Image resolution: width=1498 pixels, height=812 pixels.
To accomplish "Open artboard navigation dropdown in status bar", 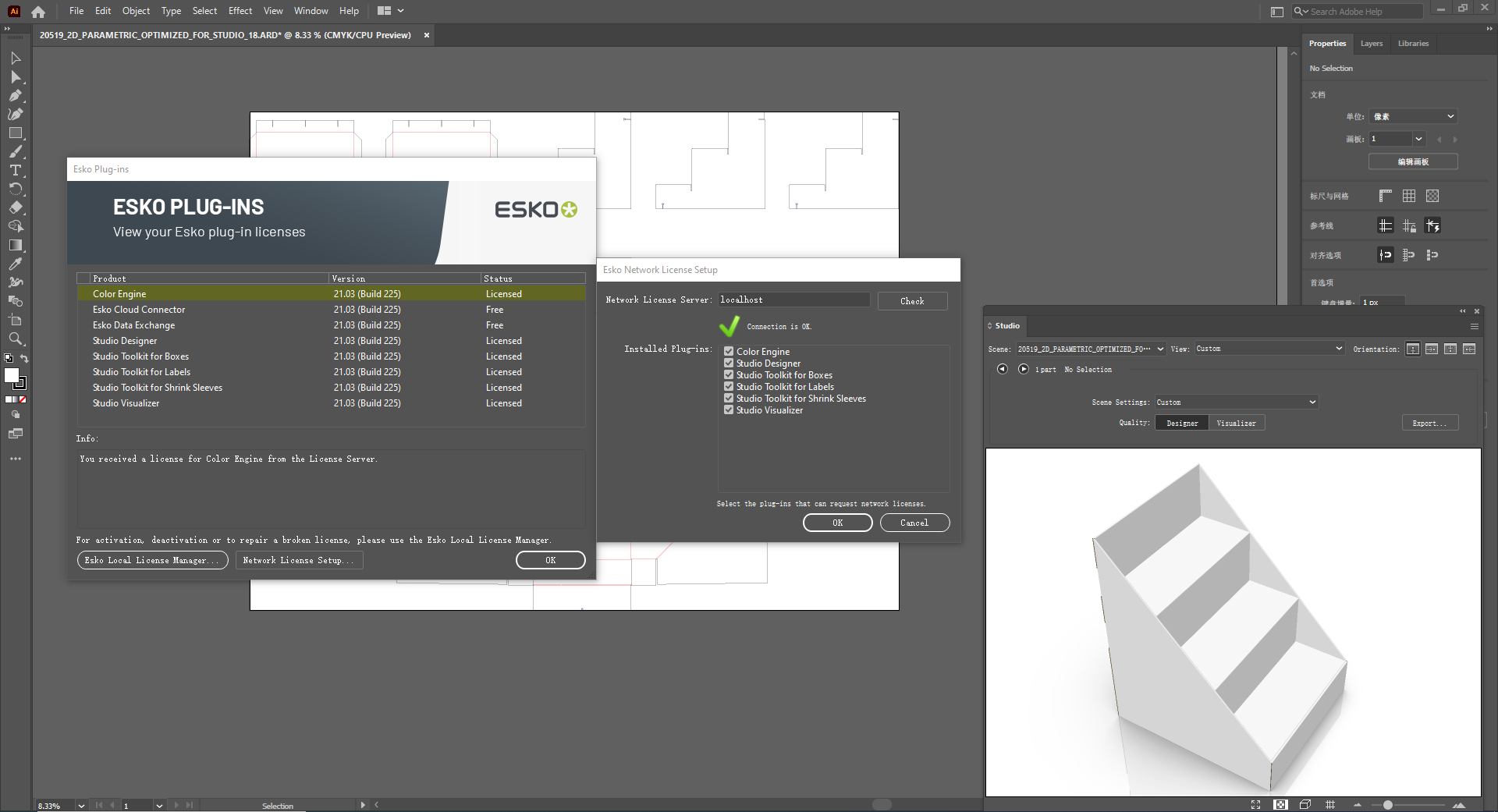I will tap(159, 805).
